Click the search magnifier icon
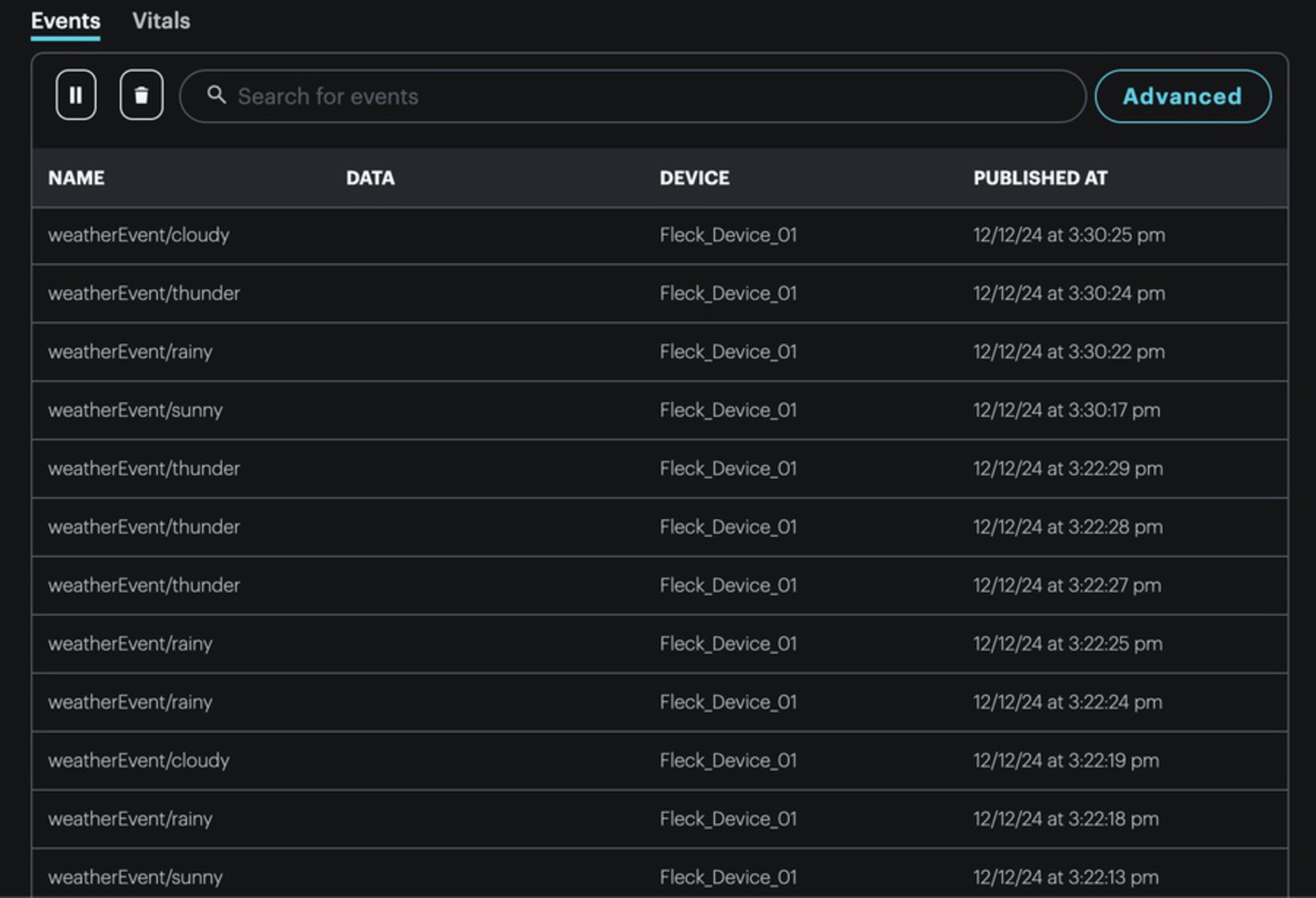 (216, 94)
